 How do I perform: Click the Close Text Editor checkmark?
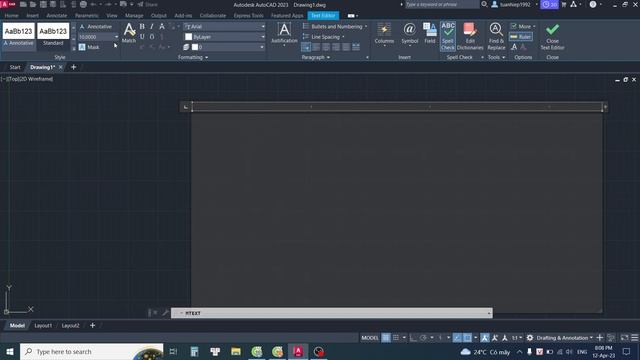[553, 36]
